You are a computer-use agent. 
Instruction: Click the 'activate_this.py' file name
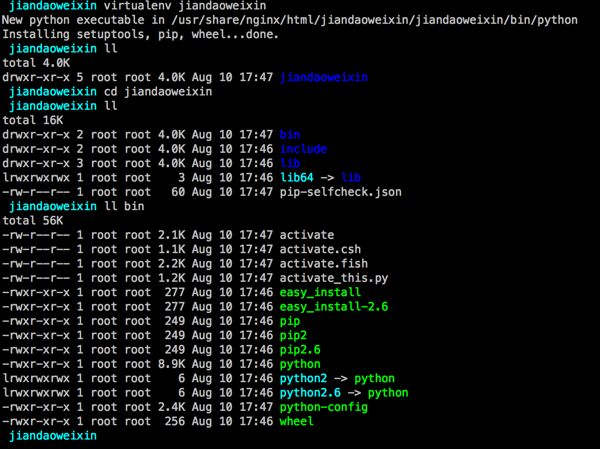click(x=334, y=278)
